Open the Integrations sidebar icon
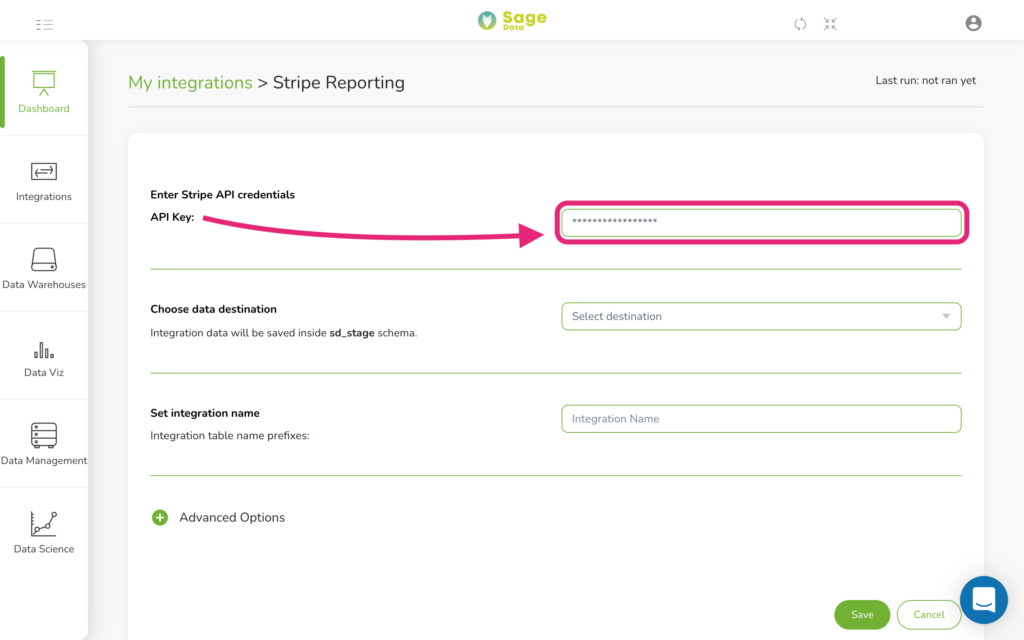The image size is (1024, 640). pyautogui.click(x=44, y=171)
